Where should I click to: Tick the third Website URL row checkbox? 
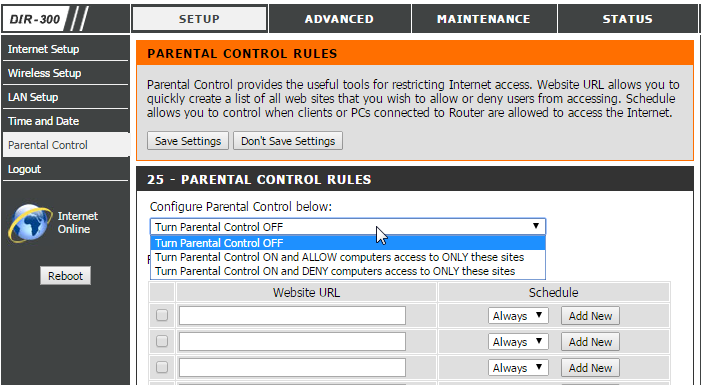point(162,367)
